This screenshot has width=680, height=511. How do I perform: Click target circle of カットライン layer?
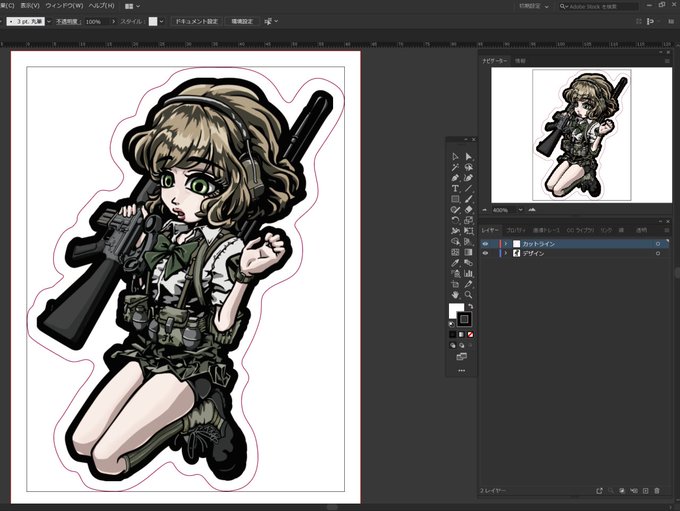pyautogui.click(x=658, y=244)
